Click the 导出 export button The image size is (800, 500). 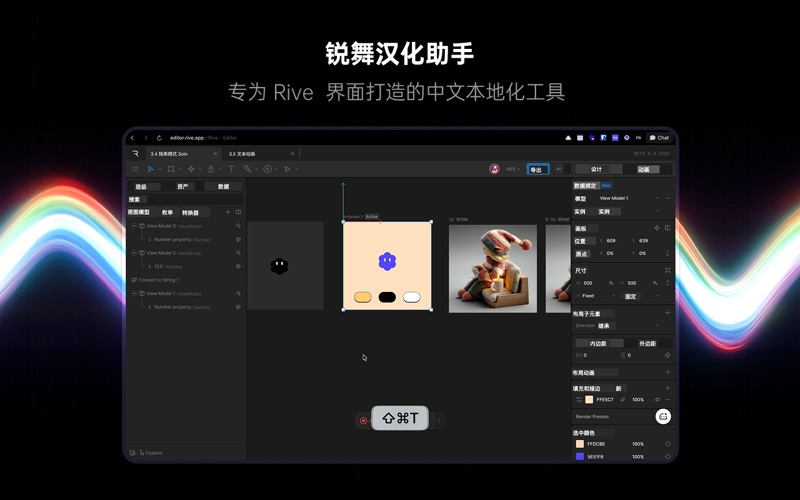pyautogui.click(x=538, y=169)
